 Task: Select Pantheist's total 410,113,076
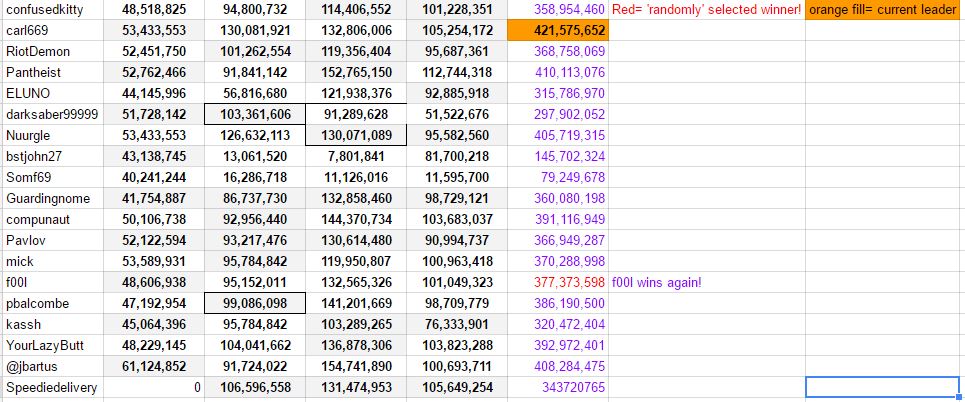tap(557, 73)
